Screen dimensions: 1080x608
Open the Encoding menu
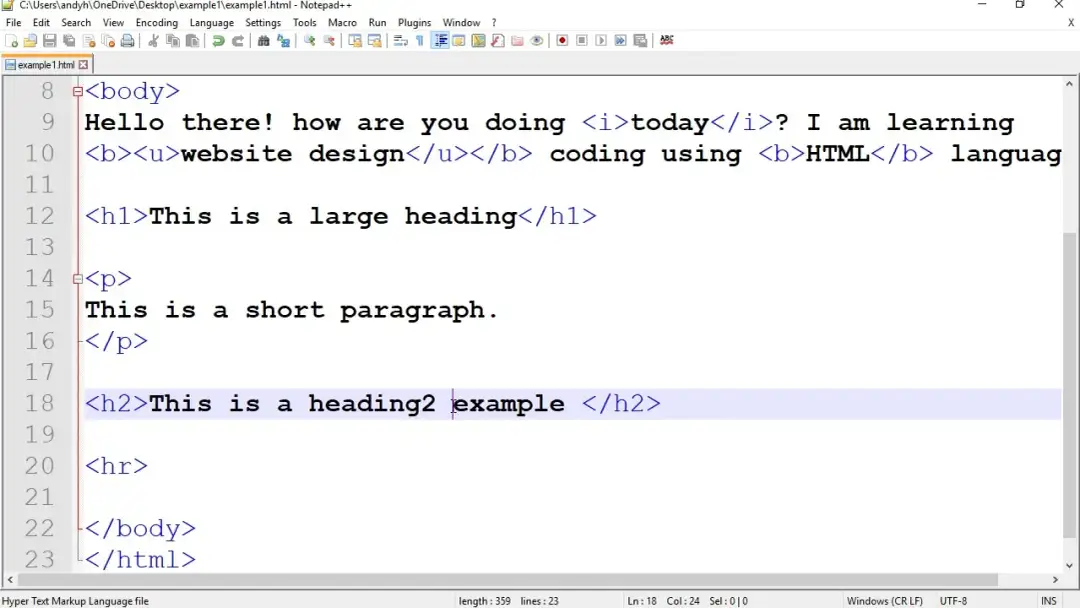point(156,22)
